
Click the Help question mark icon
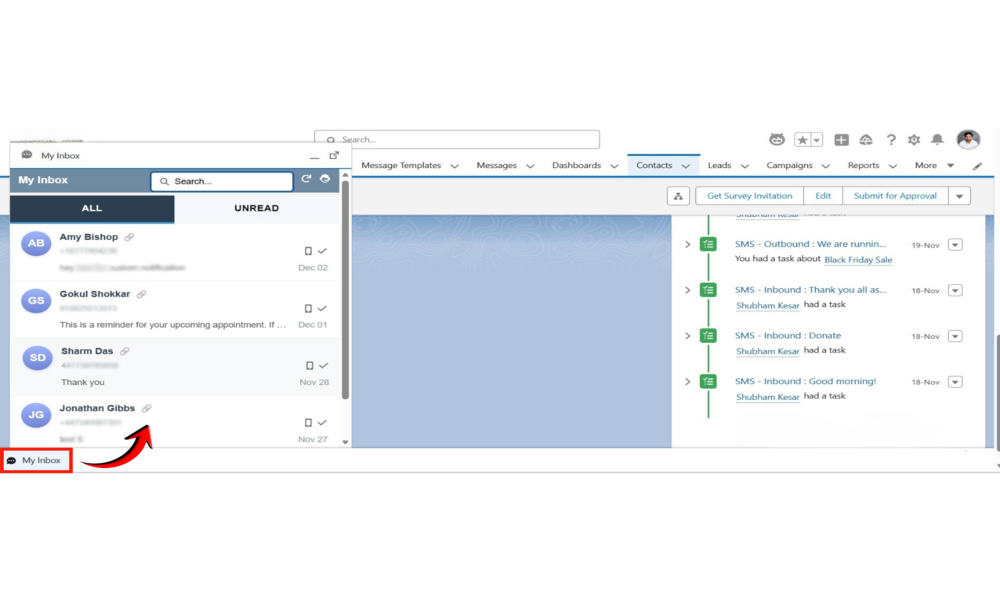[891, 140]
